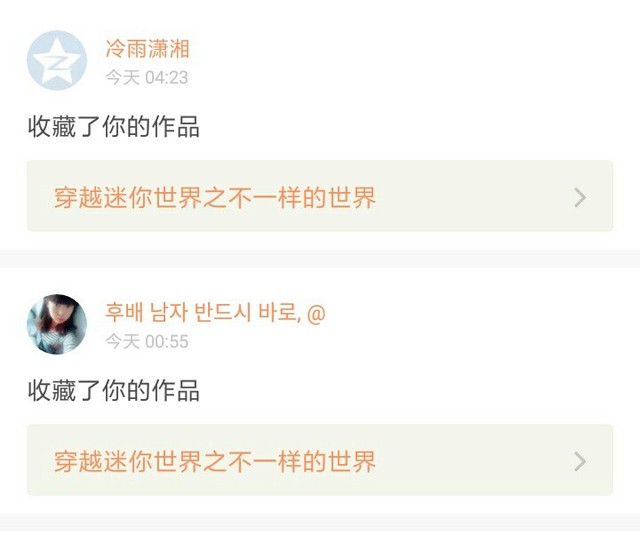The image size is (640, 544).
Task: Select the timestamp 今天 00:55
Action: click(x=147, y=342)
